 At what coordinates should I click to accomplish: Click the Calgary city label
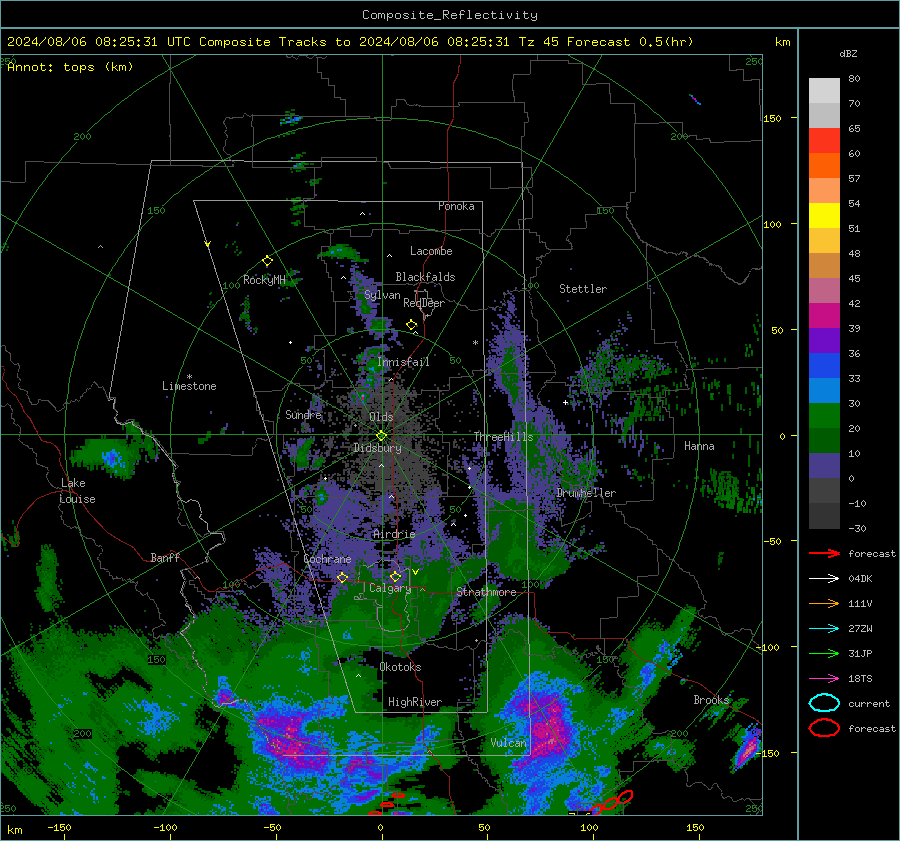pos(390,588)
